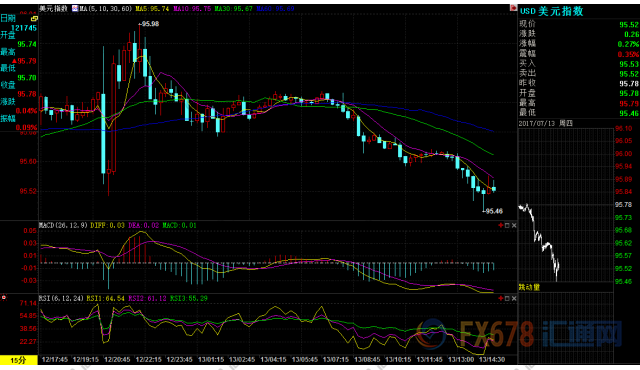Open the MACD(26,12,9) indicator label
Image resolution: width=640 pixels, height=370 pixels.
click(63, 225)
